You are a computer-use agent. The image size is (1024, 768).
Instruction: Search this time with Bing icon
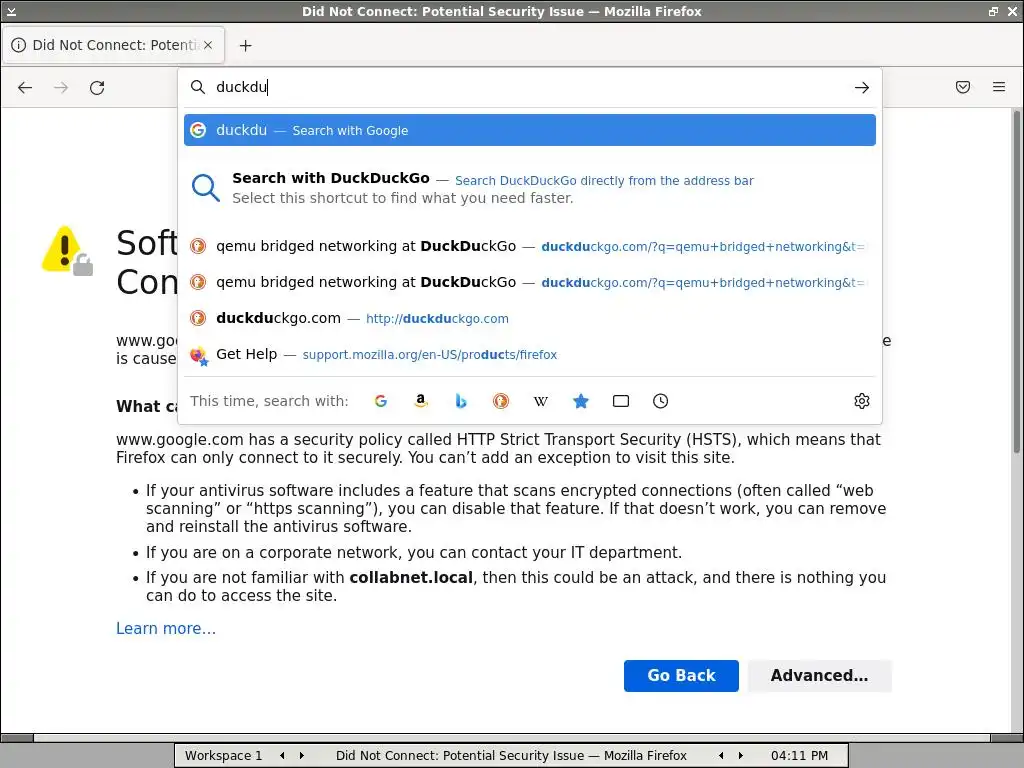[x=461, y=401]
